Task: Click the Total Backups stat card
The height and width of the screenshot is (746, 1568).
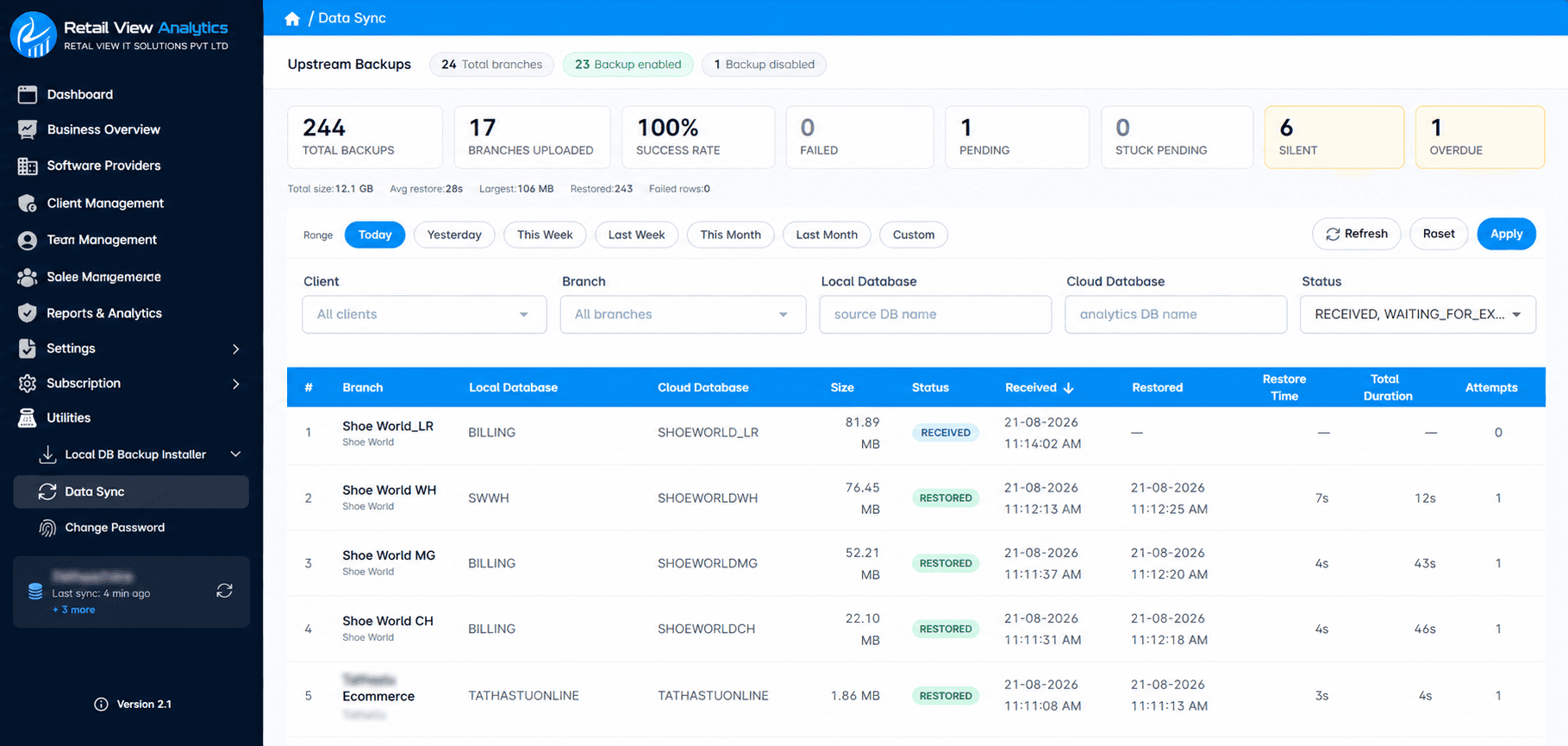Action: (365, 137)
